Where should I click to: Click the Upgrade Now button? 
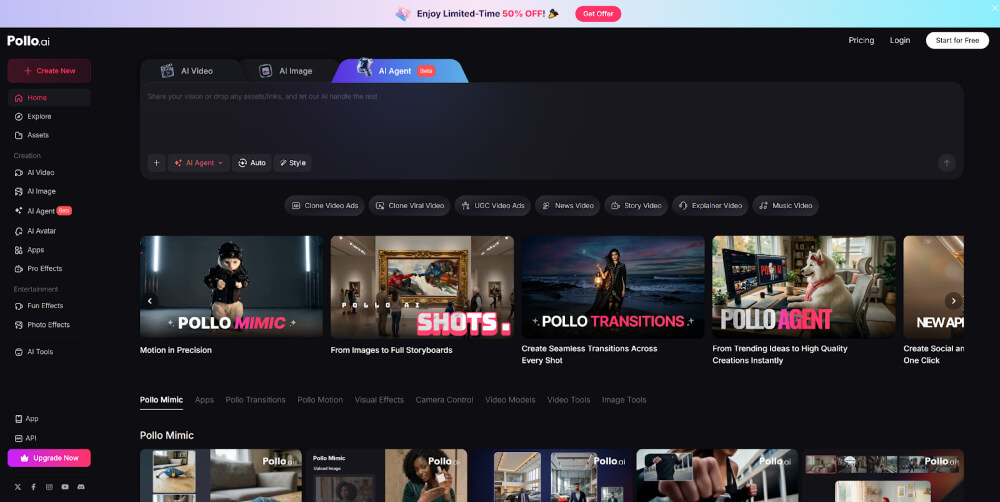pyautogui.click(x=49, y=458)
